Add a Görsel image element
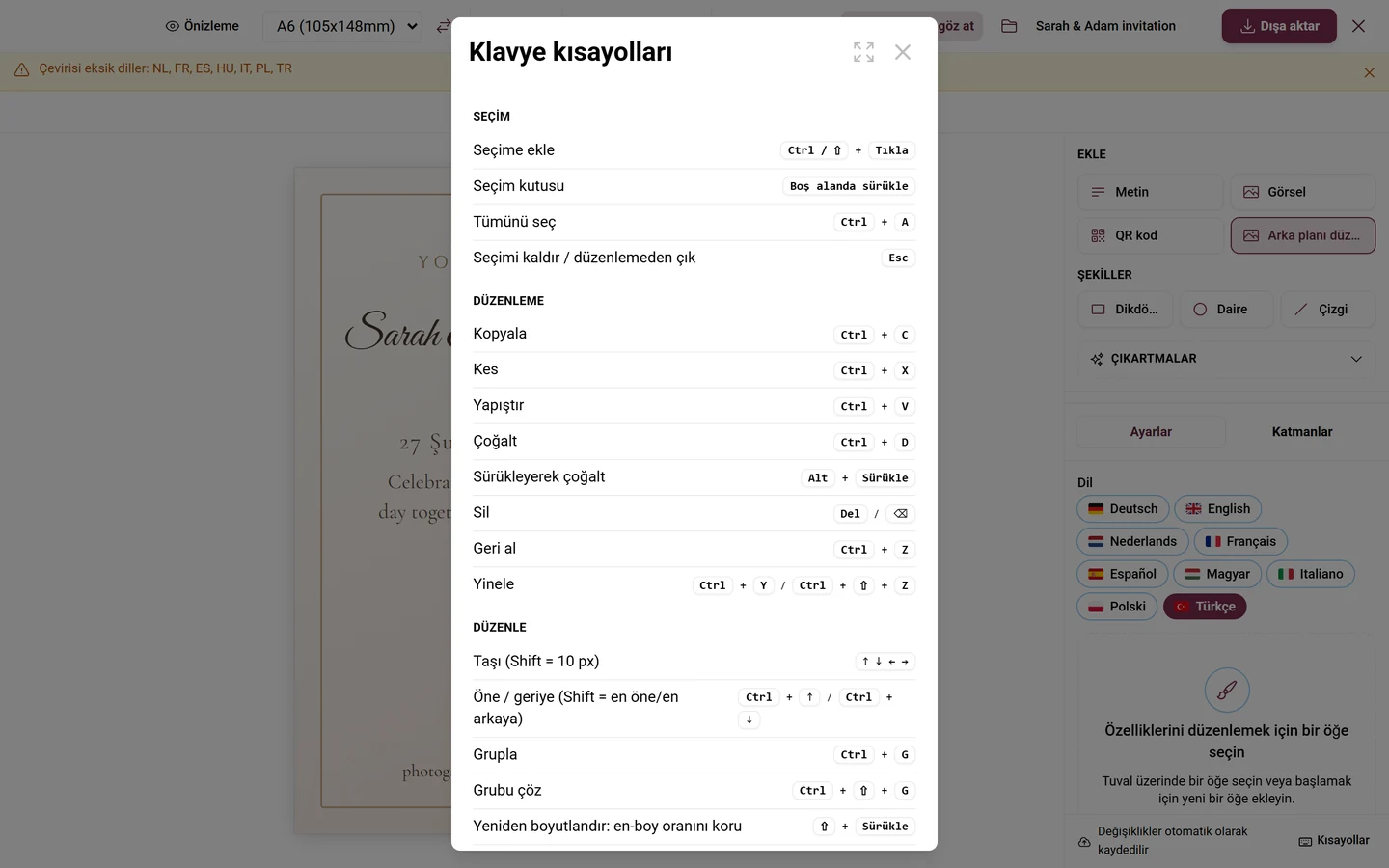 (1302, 192)
